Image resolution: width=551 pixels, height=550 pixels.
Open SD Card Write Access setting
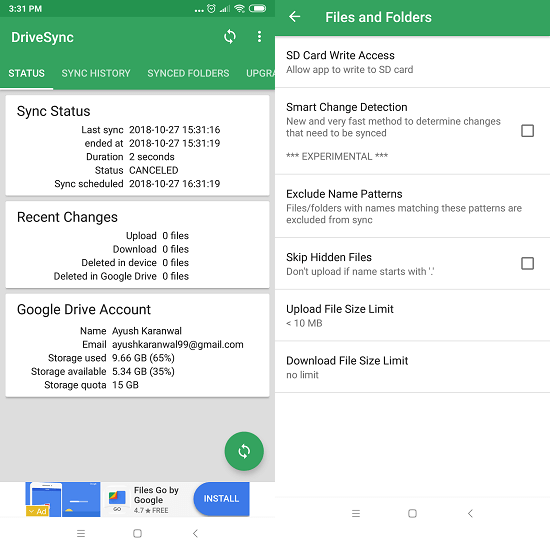click(412, 62)
